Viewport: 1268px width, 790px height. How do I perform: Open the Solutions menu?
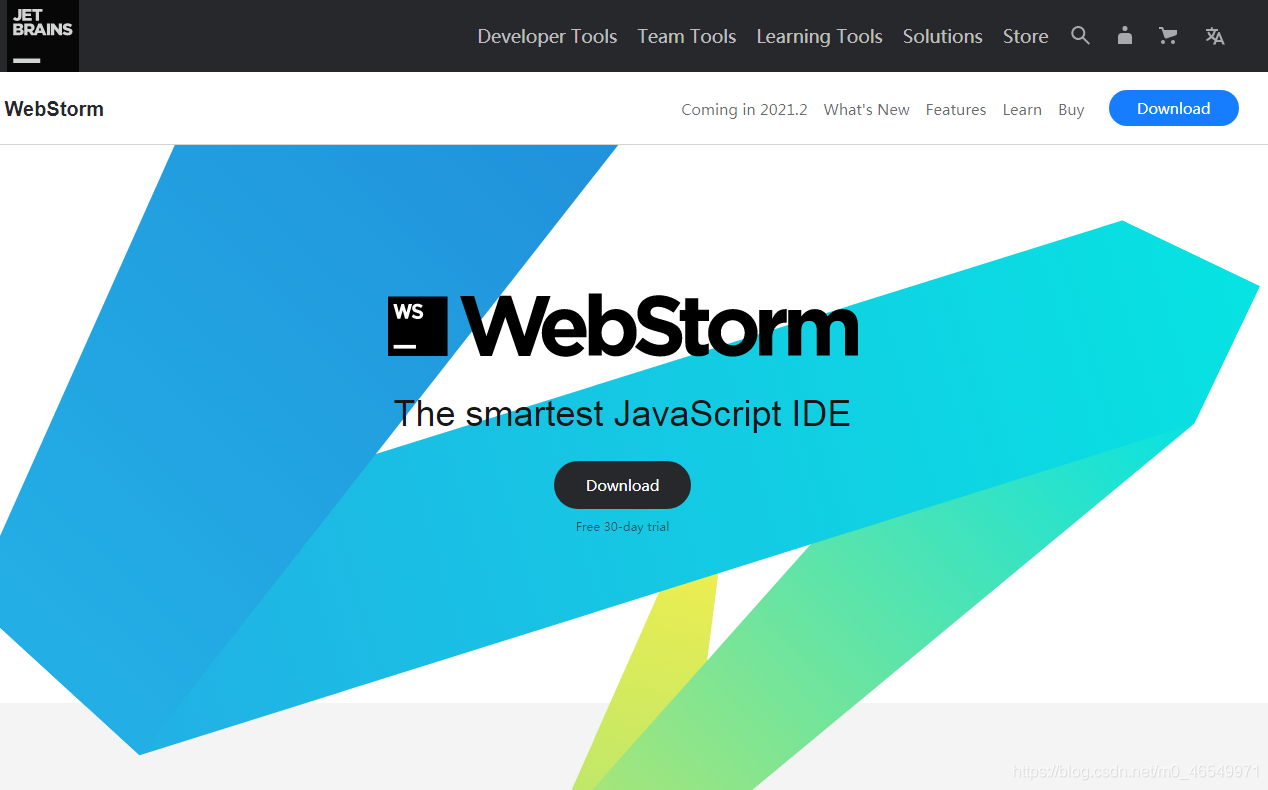[x=942, y=36]
